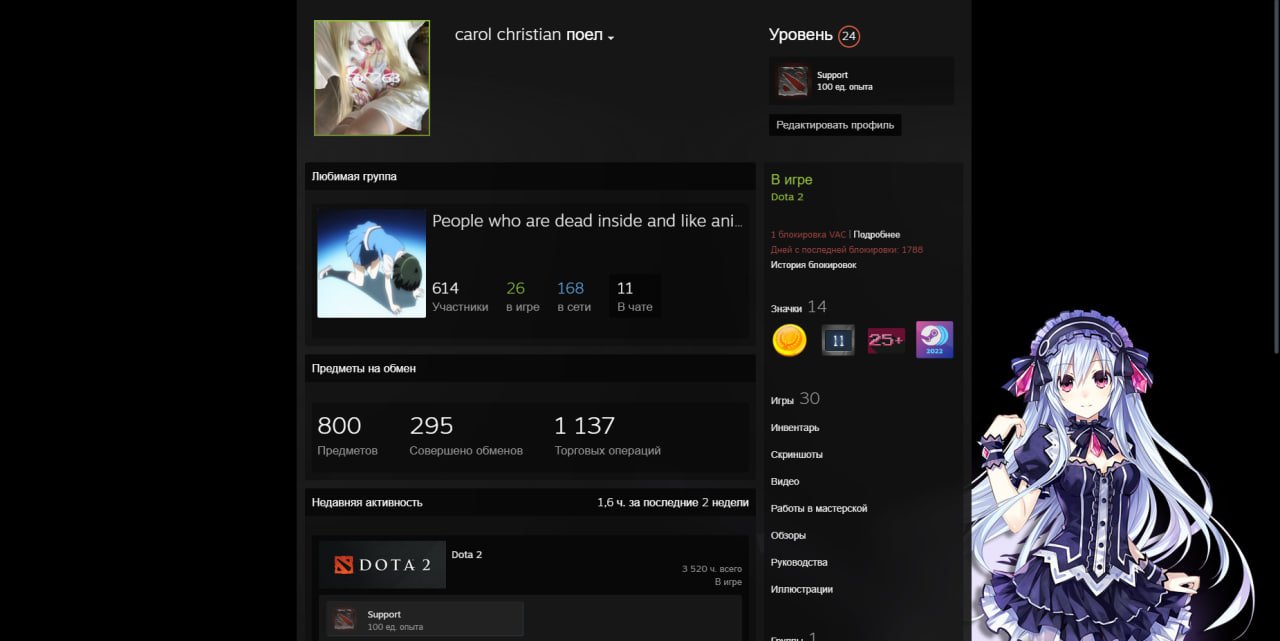Open Работы в мастерской link

[x=818, y=509]
